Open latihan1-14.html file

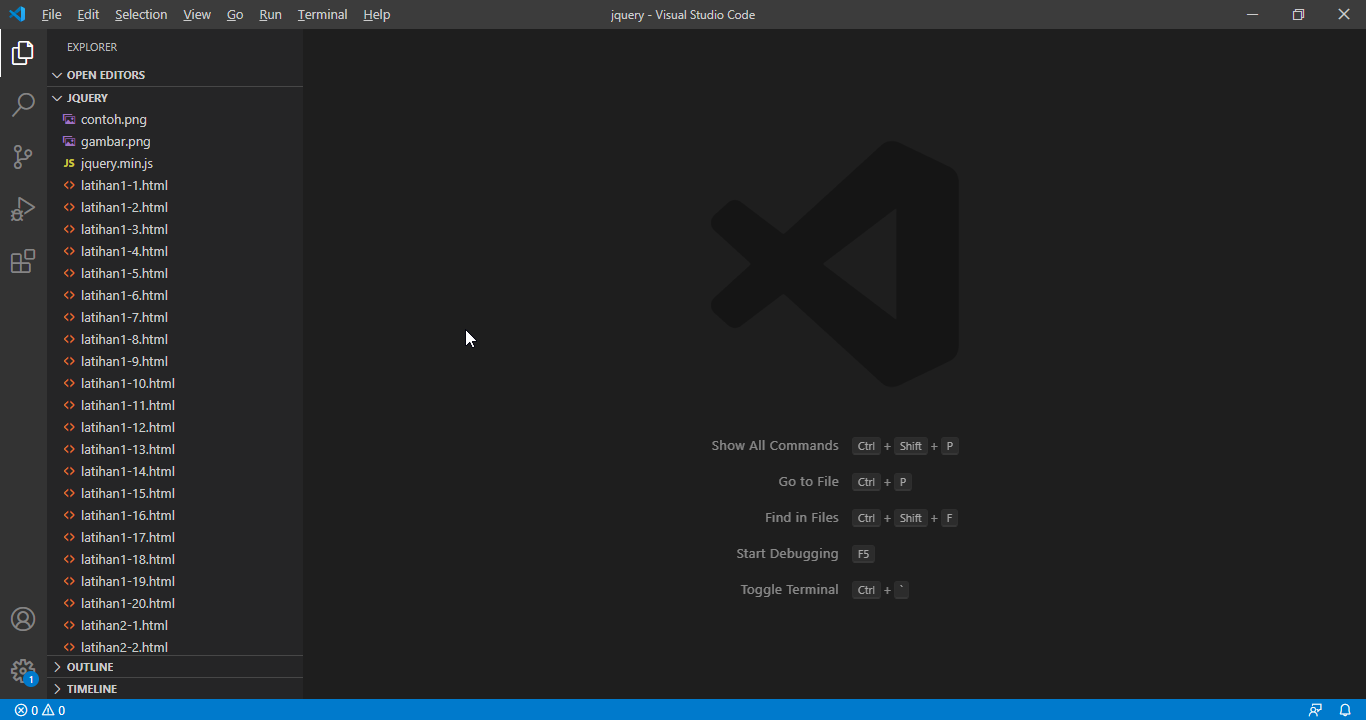175,471
